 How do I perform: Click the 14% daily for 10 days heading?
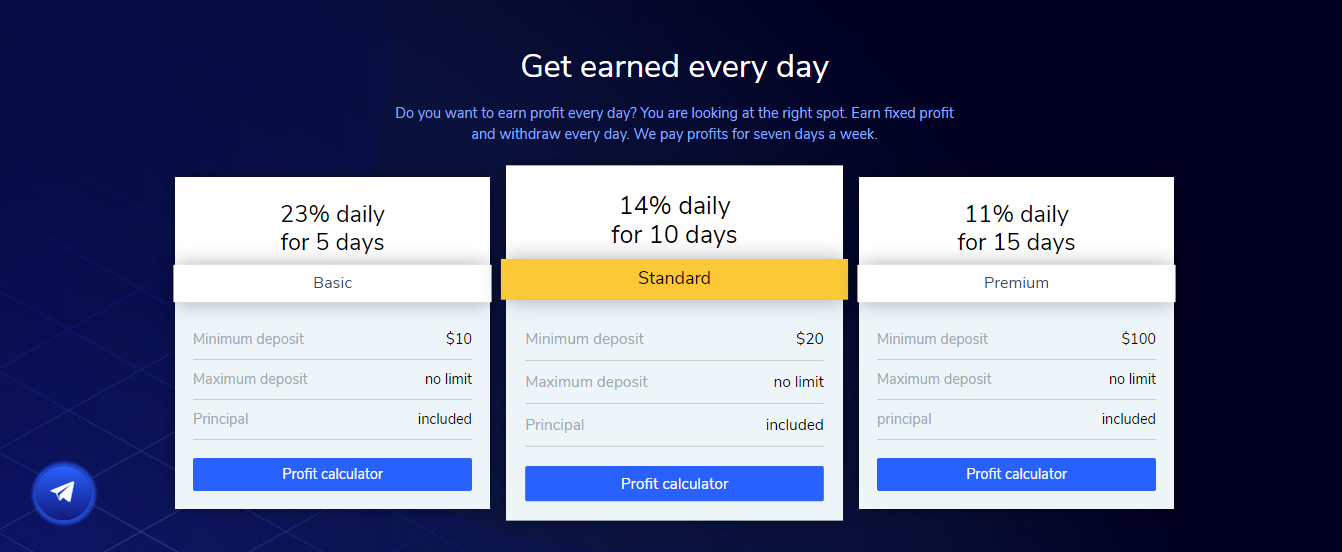click(674, 220)
